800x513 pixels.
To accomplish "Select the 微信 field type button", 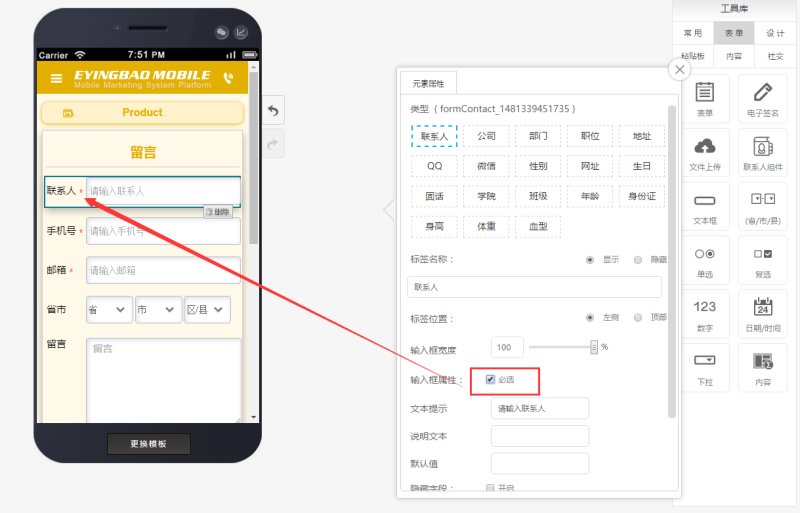I will point(486,166).
